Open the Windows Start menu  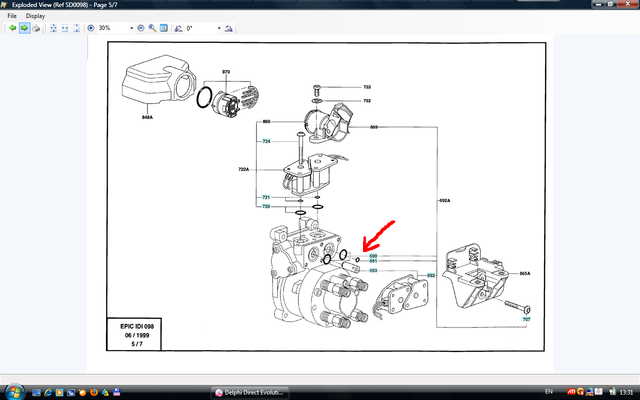pyautogui.click(x=12, y=390)
